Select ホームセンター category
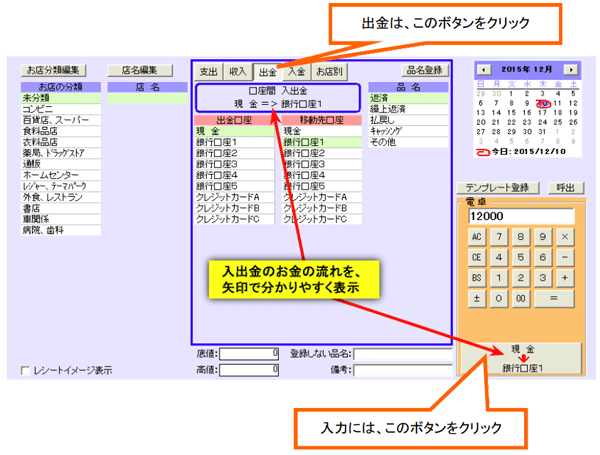 click(61, 175)
